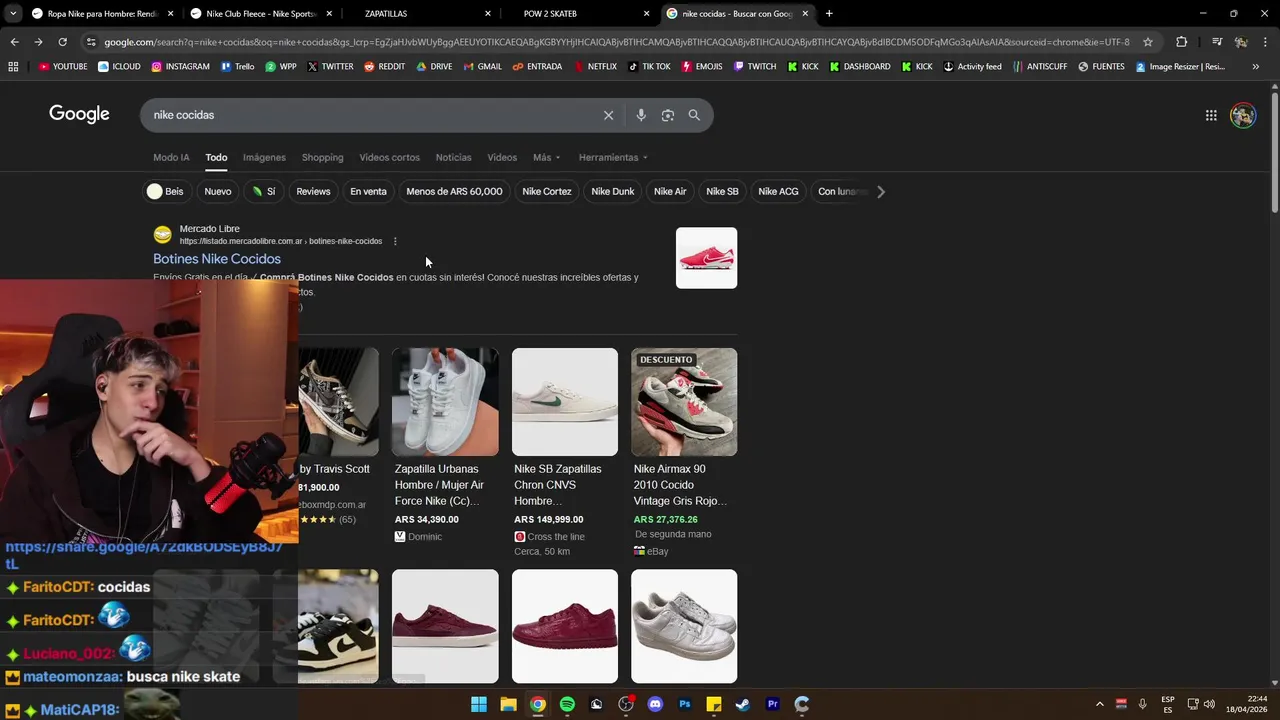Open a new browser tab
Viewport: 1280px width, 720px height.
(x=829, y=14)
